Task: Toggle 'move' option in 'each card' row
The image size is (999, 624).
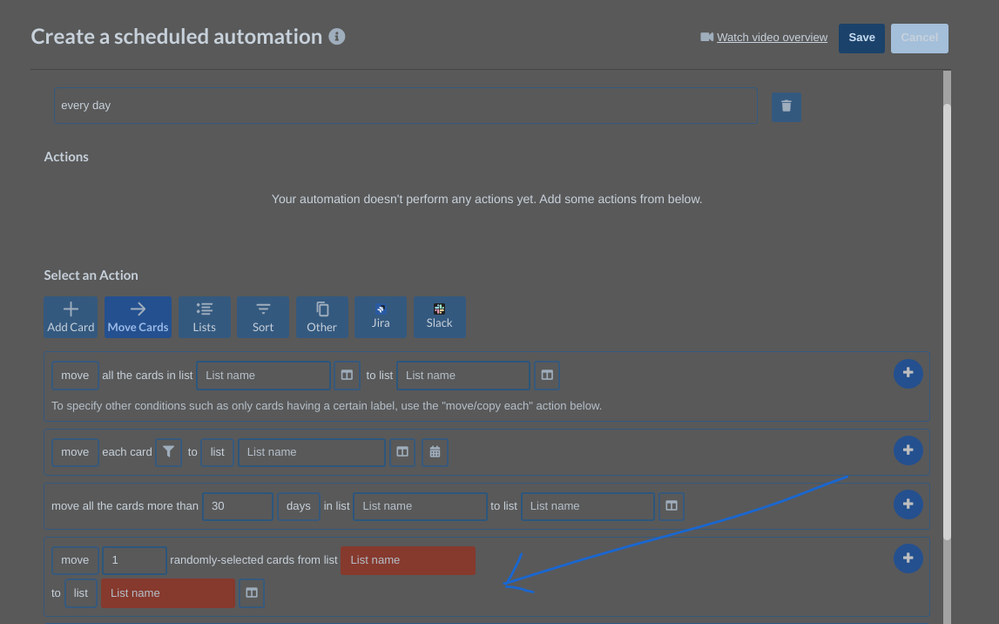Action: pyautogui.click(x=75, y=452)
